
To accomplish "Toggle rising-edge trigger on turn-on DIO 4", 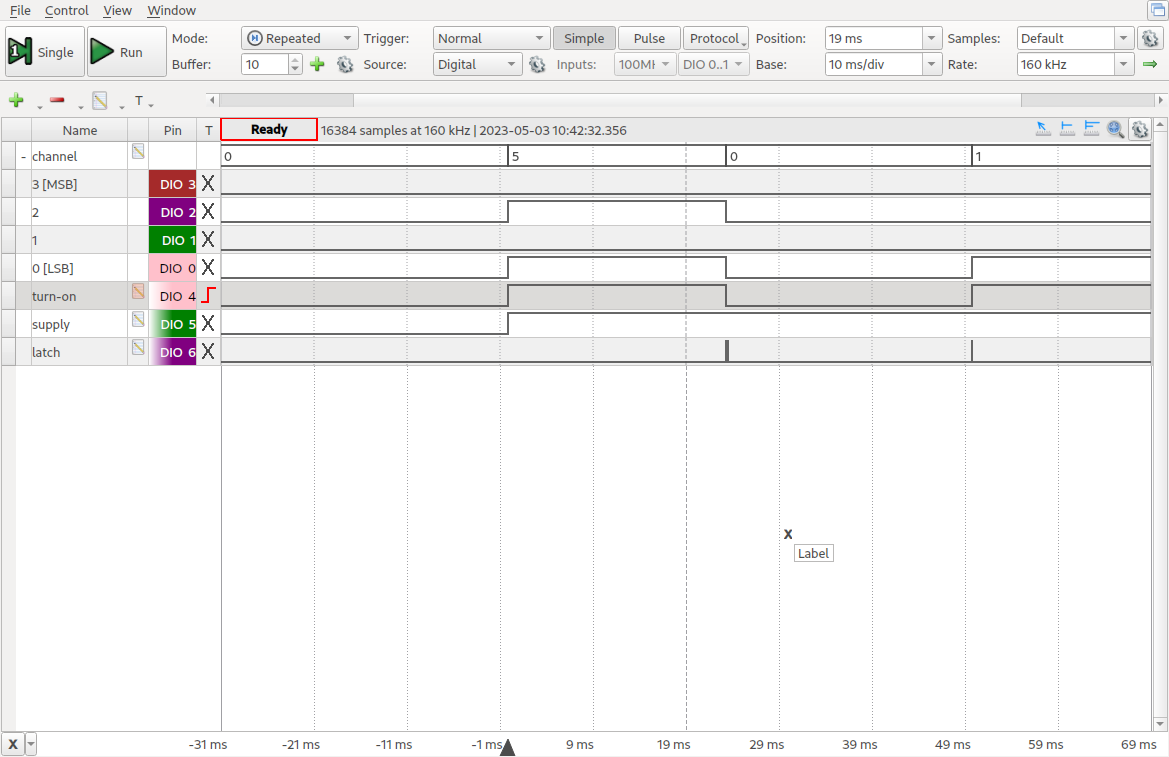I will coord(208,296).
